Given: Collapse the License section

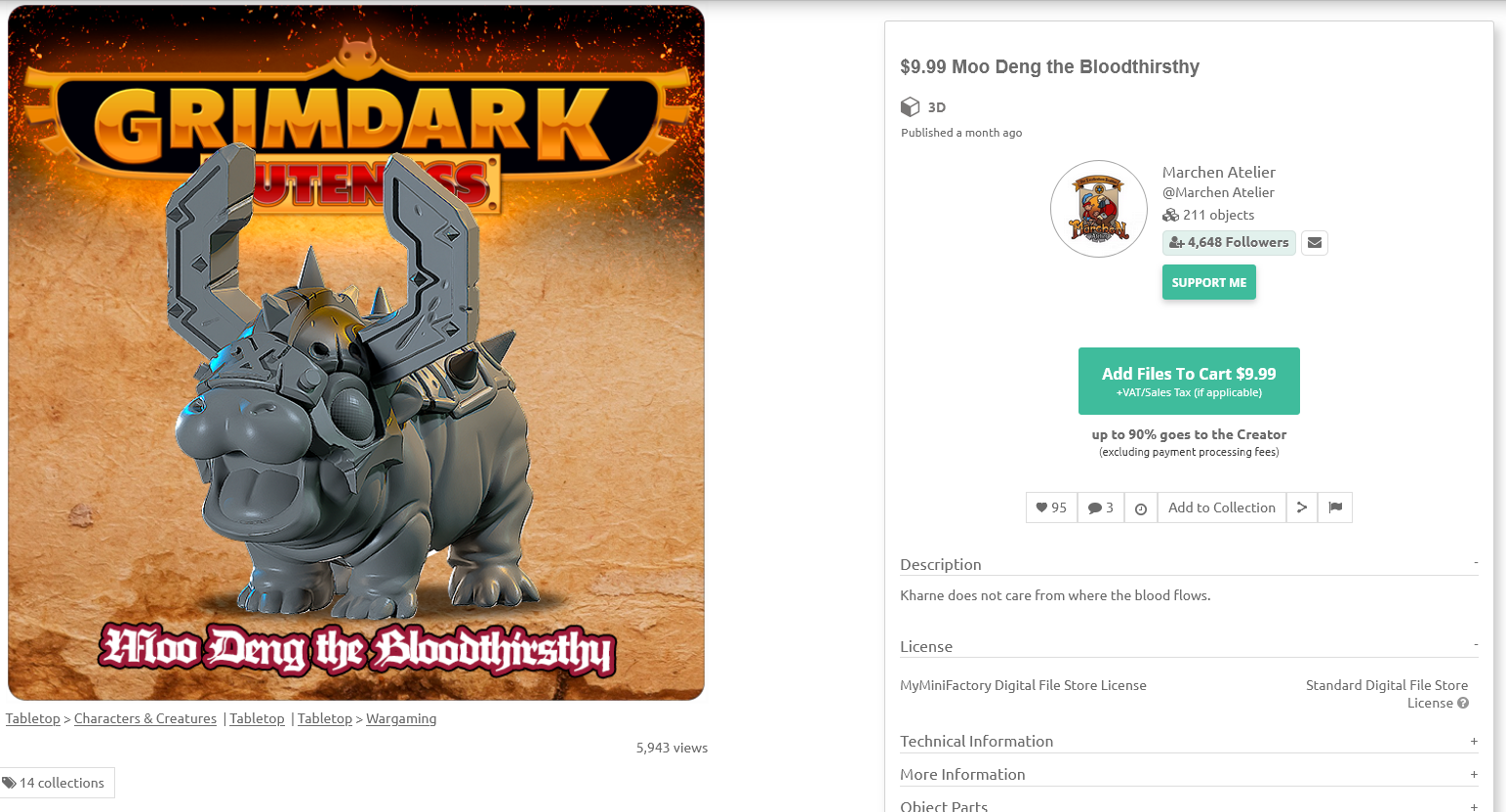Looking at the screenshot, I should [x=1476, y=645].
